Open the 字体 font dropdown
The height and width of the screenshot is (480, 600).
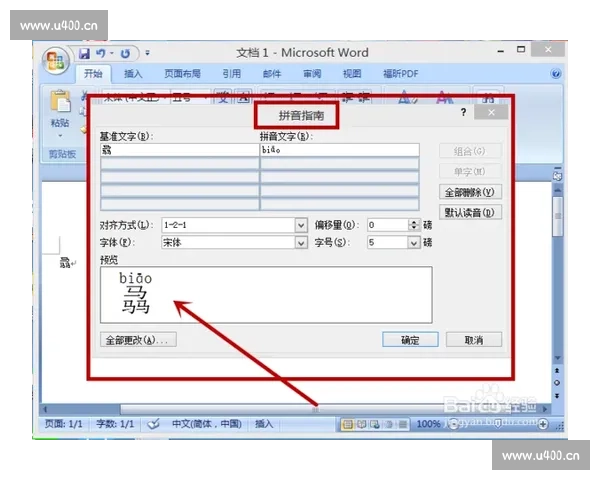(301, 242)
